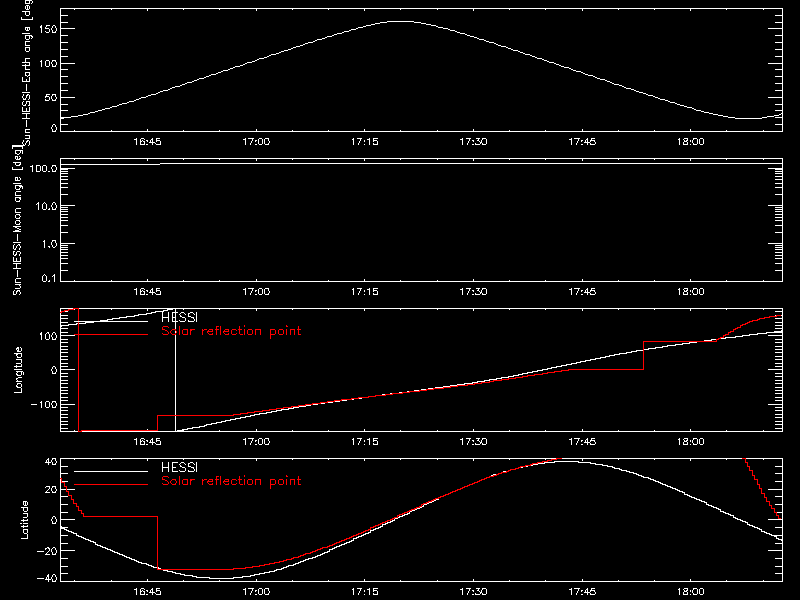Click the 150 tick on Earth angle axis

(x=48, y=30)
